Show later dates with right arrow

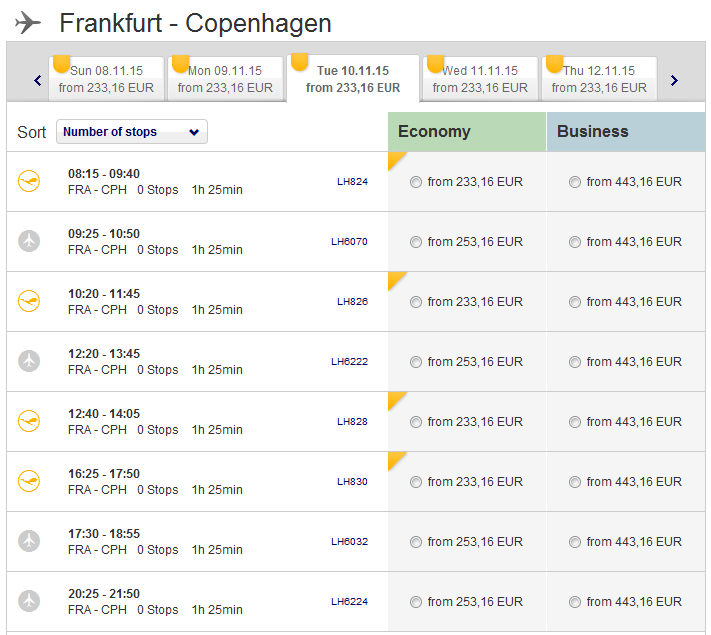674,80
